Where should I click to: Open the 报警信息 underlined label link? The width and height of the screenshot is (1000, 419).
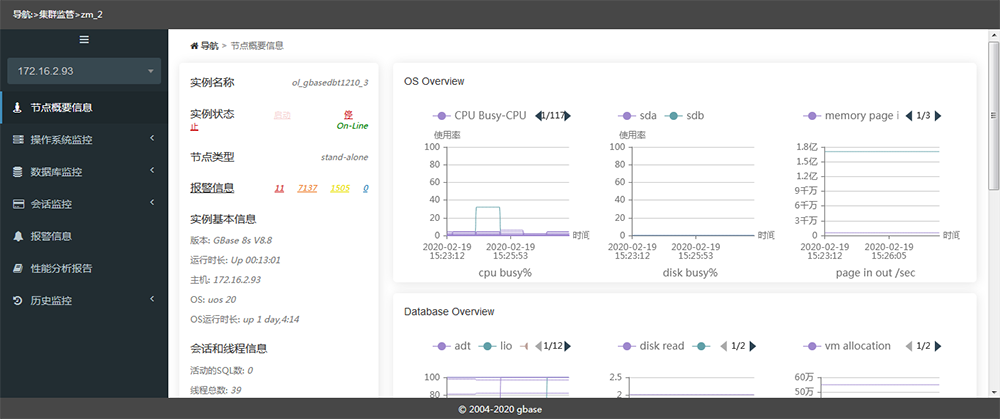tap(212, 188)
